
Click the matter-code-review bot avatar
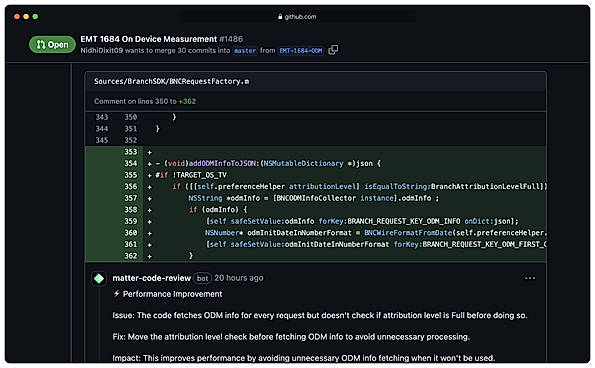[x=99, y=278]
